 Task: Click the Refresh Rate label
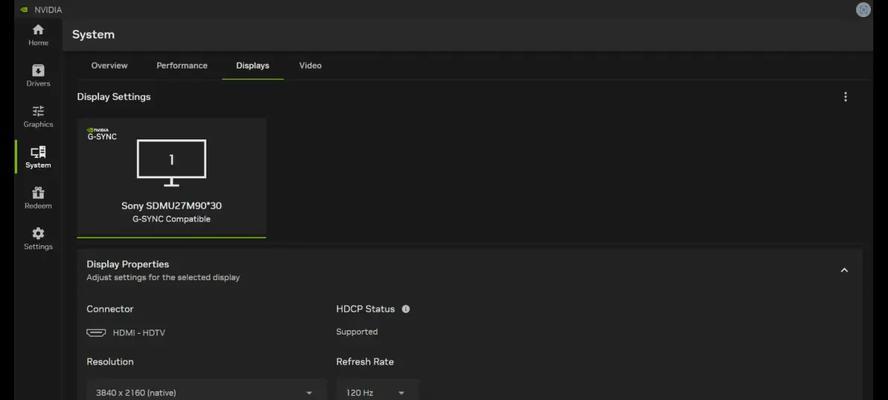(365, 361)
